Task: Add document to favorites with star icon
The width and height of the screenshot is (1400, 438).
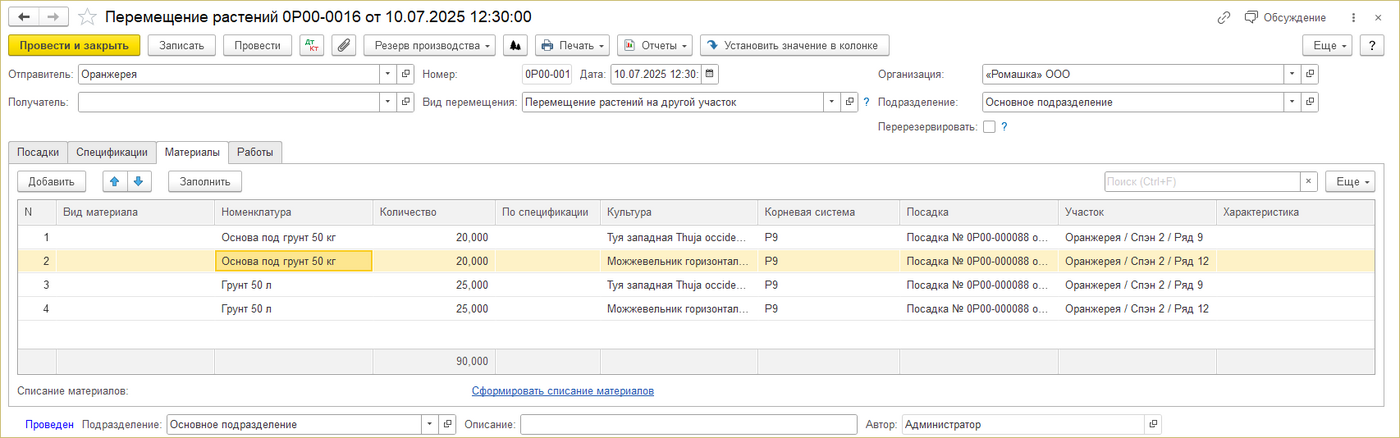Action: pyautogui.click(x=88, y=17)
